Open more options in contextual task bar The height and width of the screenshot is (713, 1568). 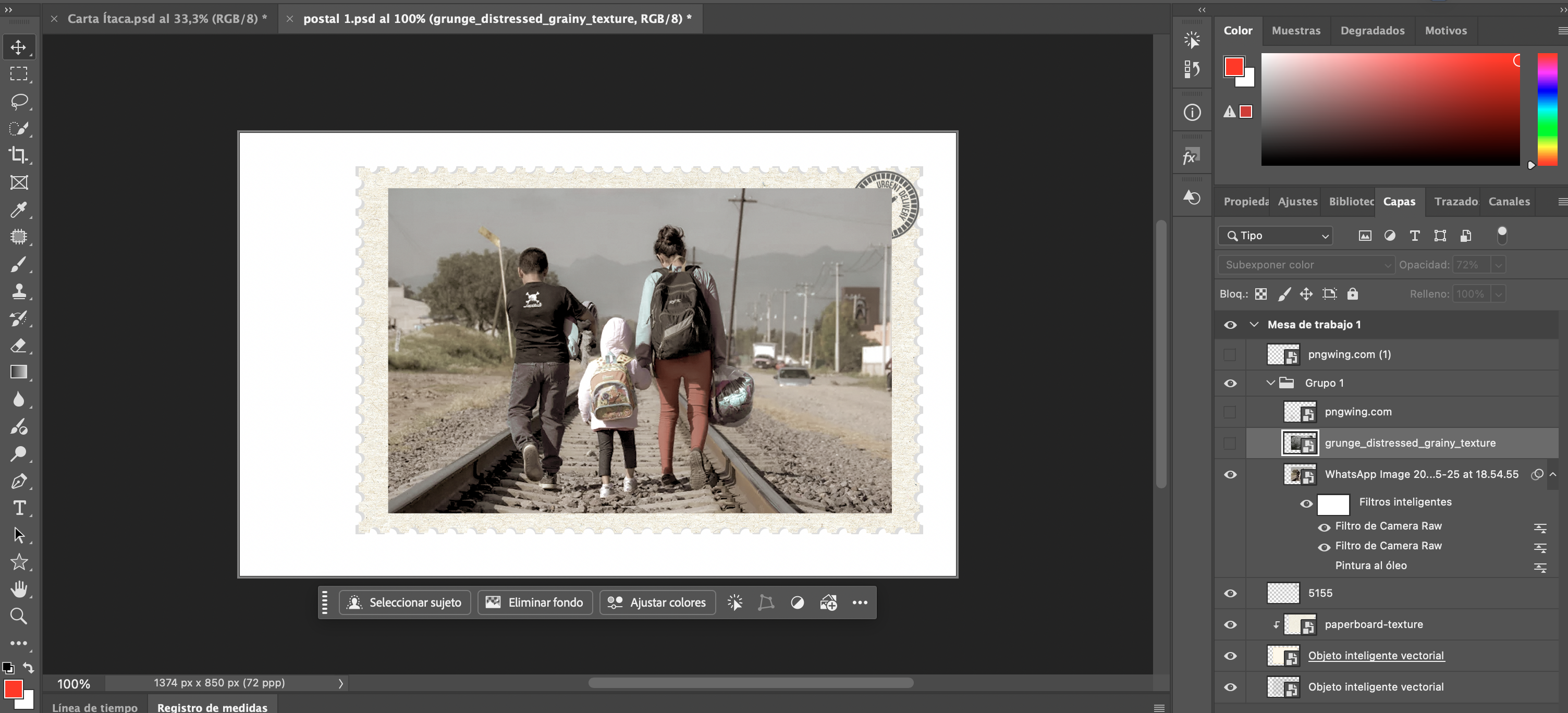[x=860, y=603]
